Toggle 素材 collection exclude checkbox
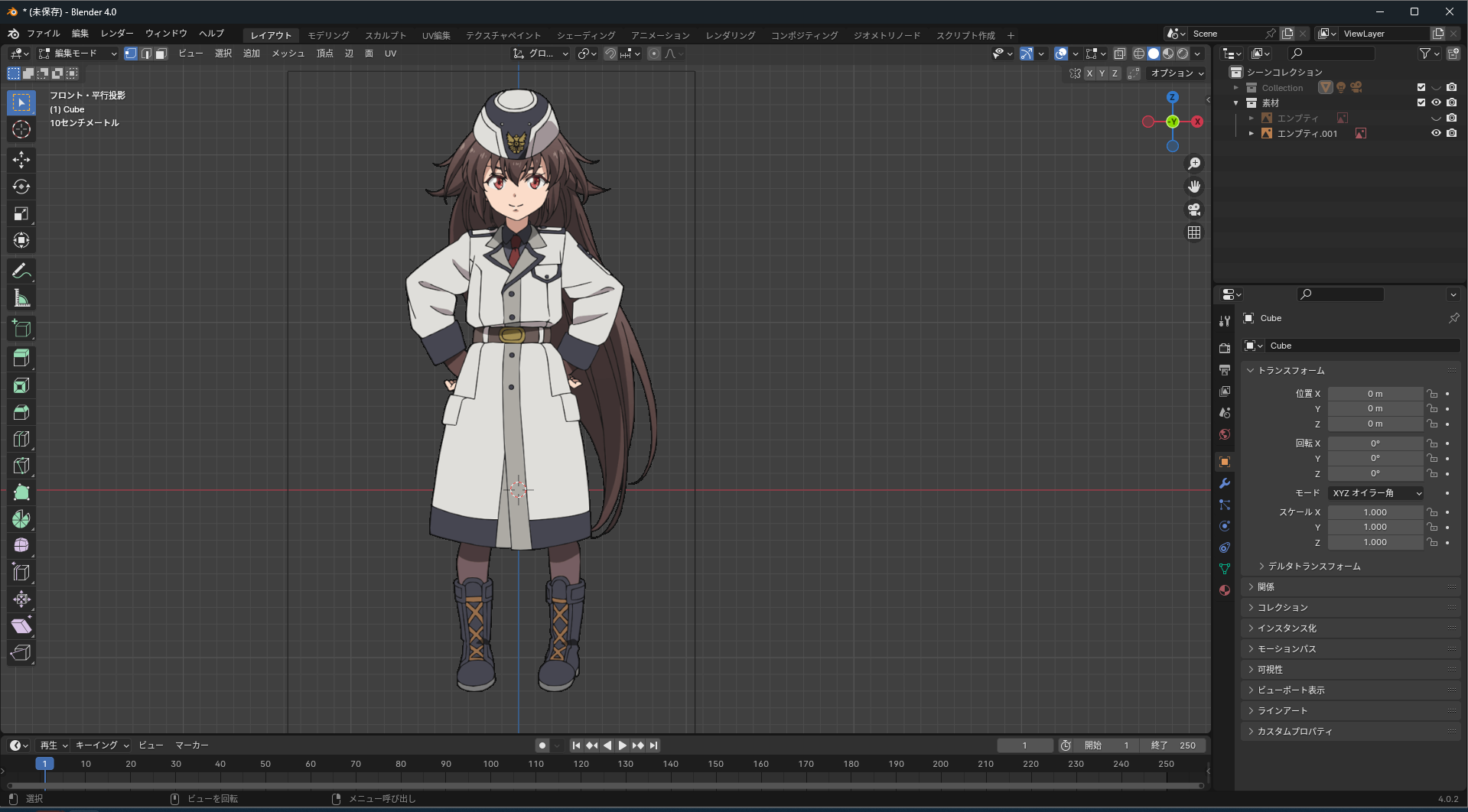 point(1421,102)
